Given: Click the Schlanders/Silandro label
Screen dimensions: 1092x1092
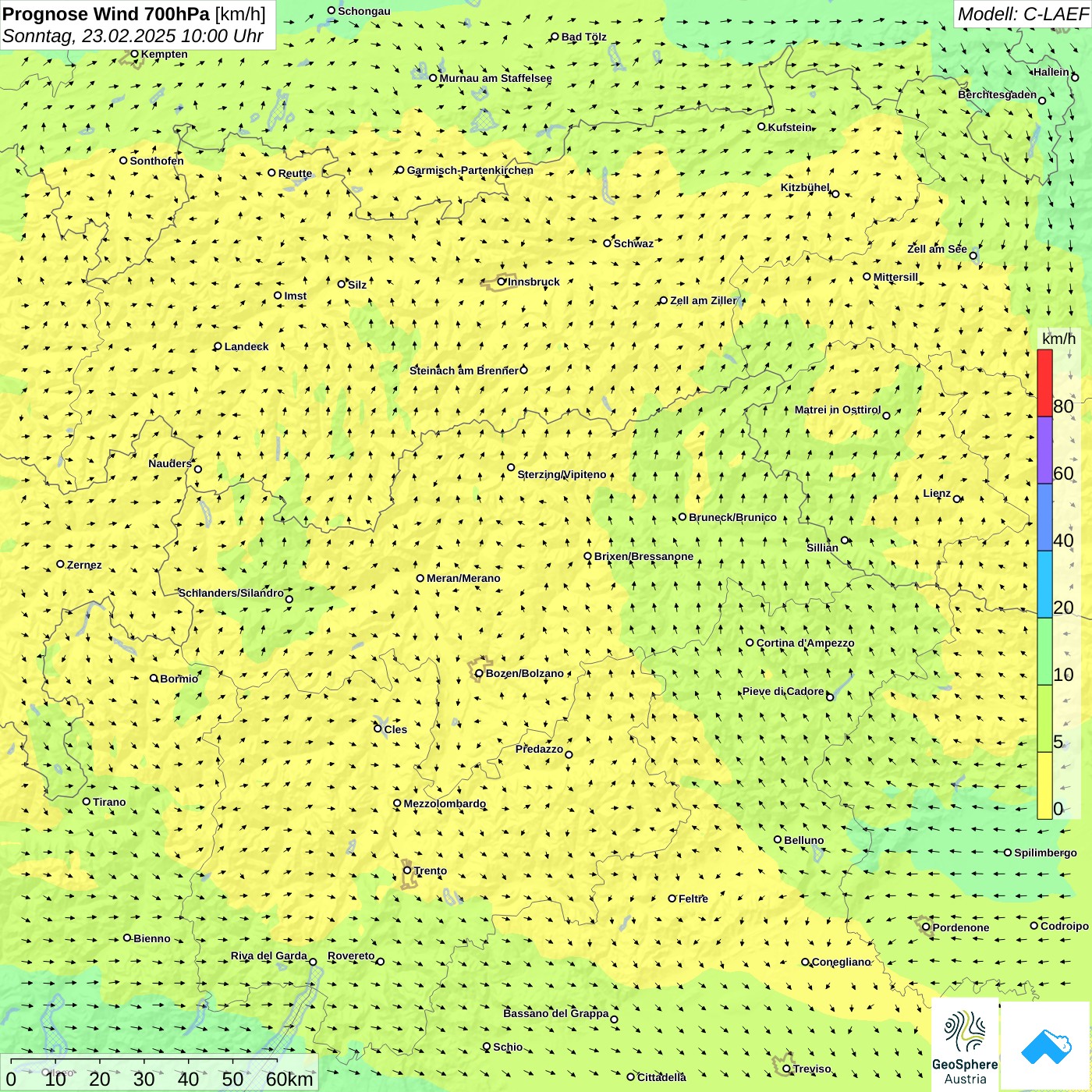Looking at the screenshot, I should pyautogui.click(x=231, y=593).
